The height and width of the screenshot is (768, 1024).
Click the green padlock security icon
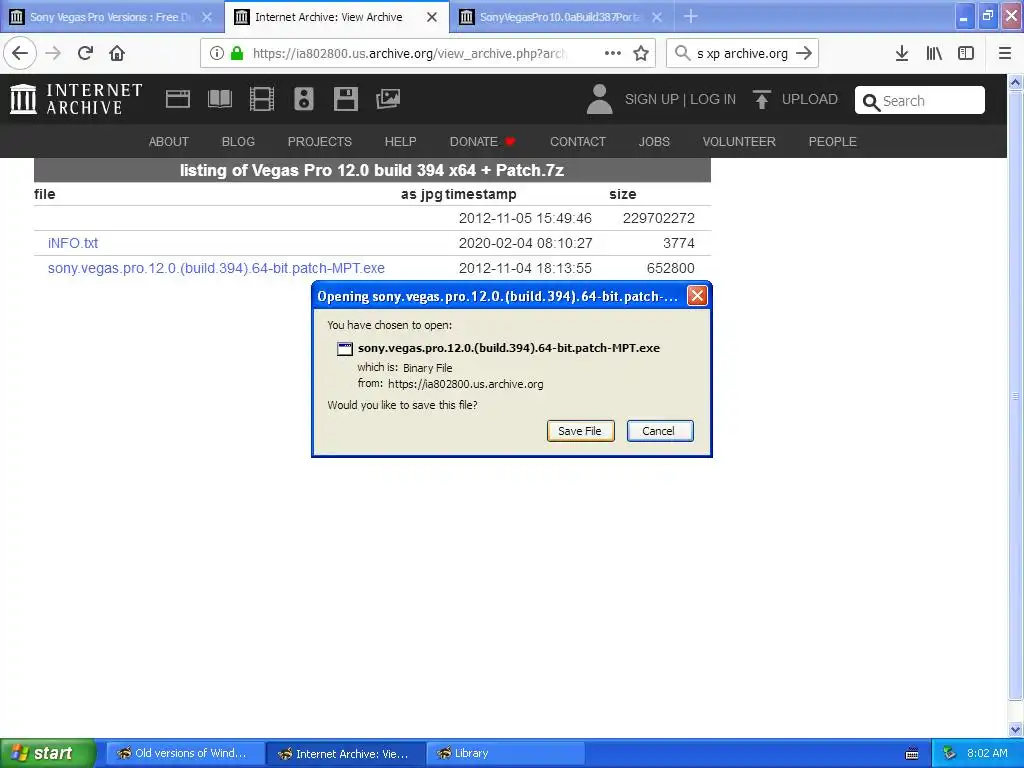237,54
